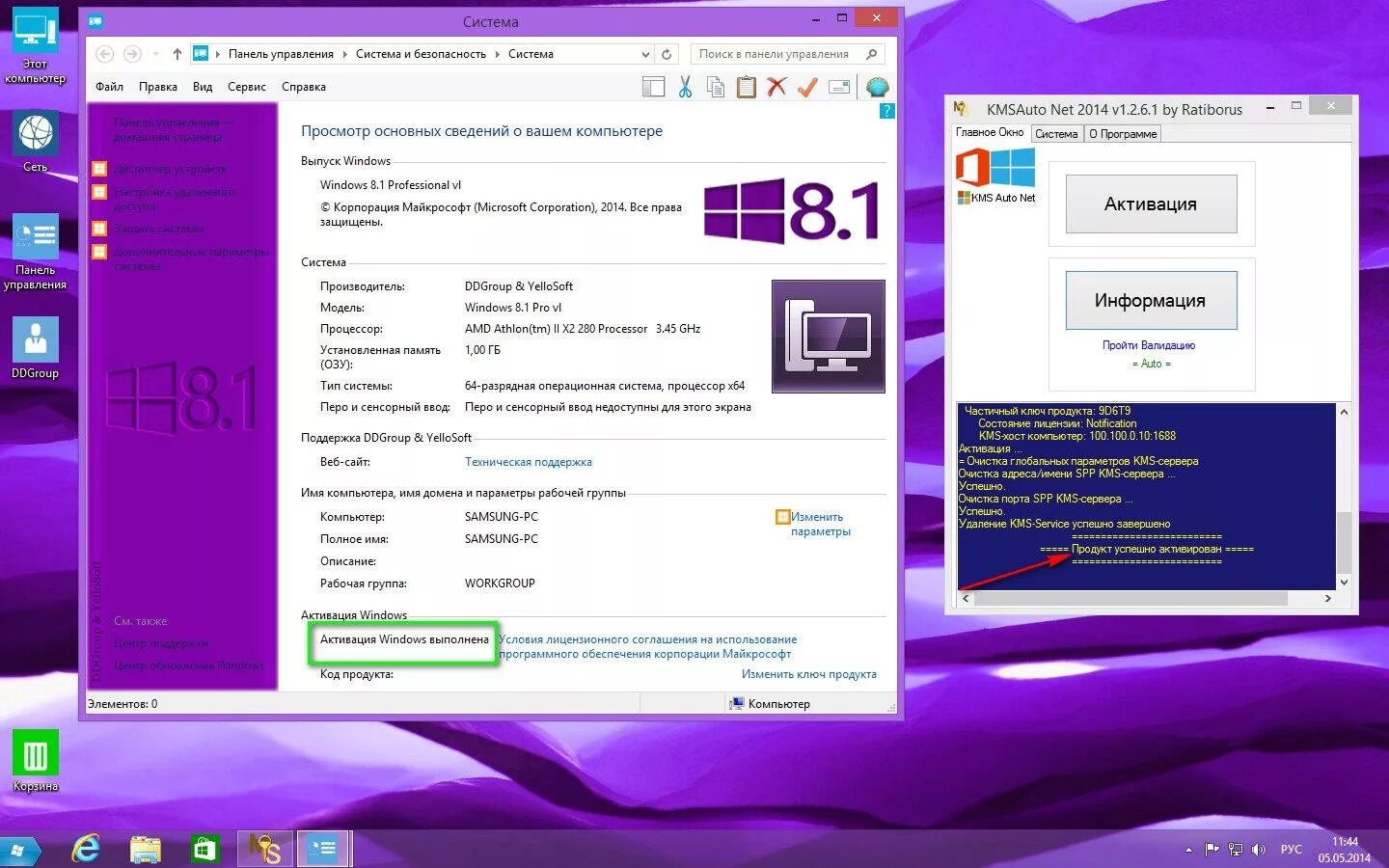Click the red X delete toolbar icon

[776, 87]
